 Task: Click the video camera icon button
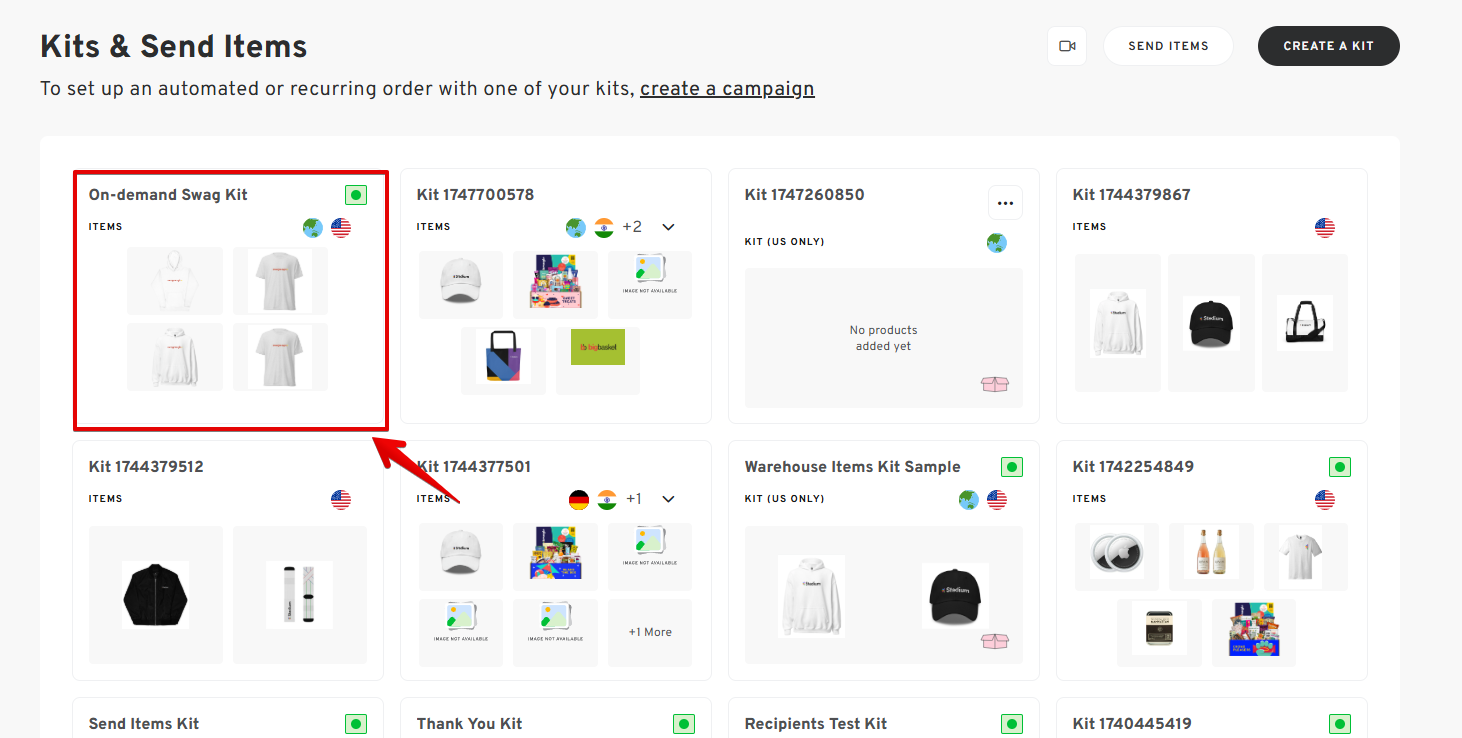[1067, 46]
